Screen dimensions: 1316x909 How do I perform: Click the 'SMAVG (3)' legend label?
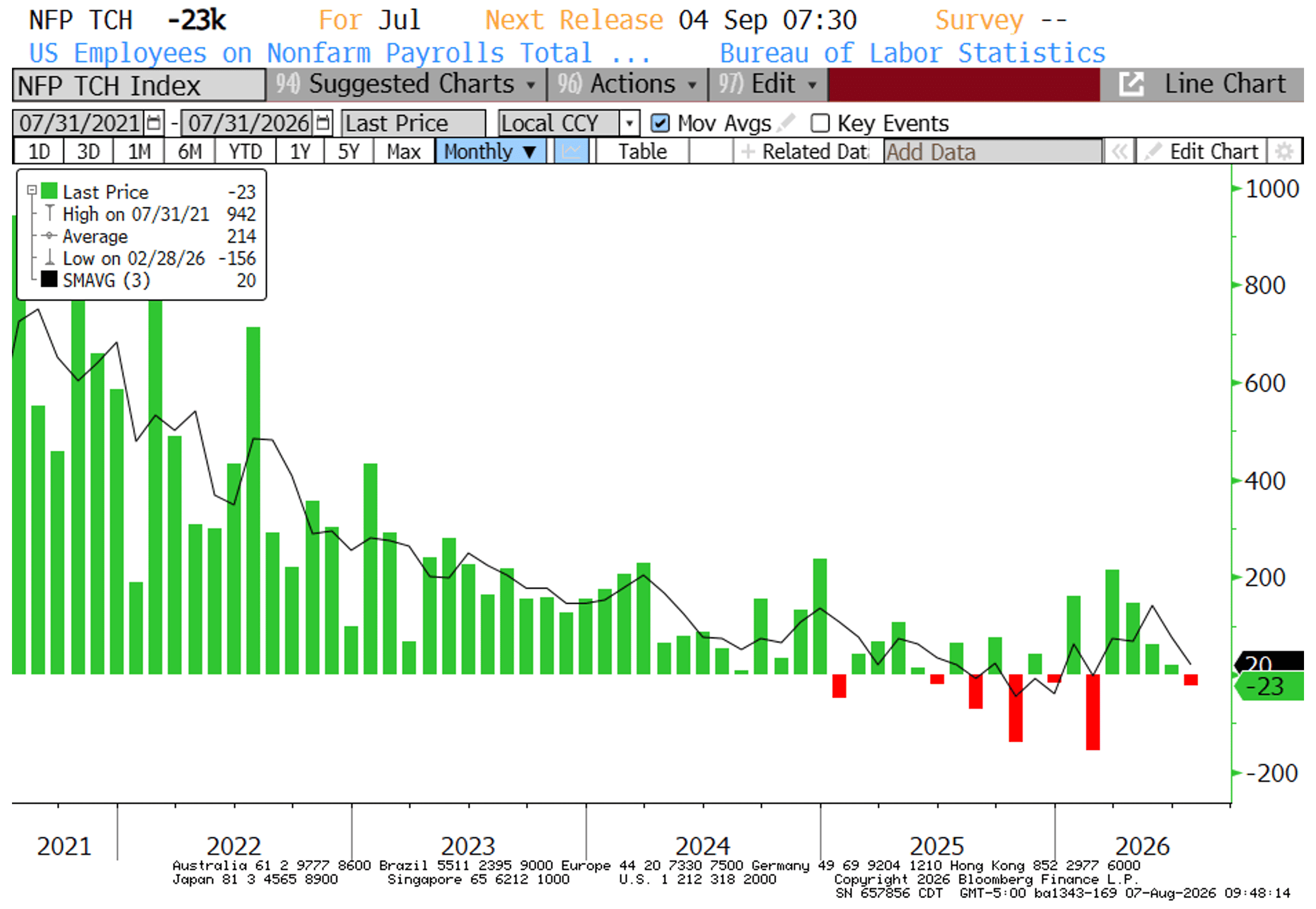pos(106,280)
